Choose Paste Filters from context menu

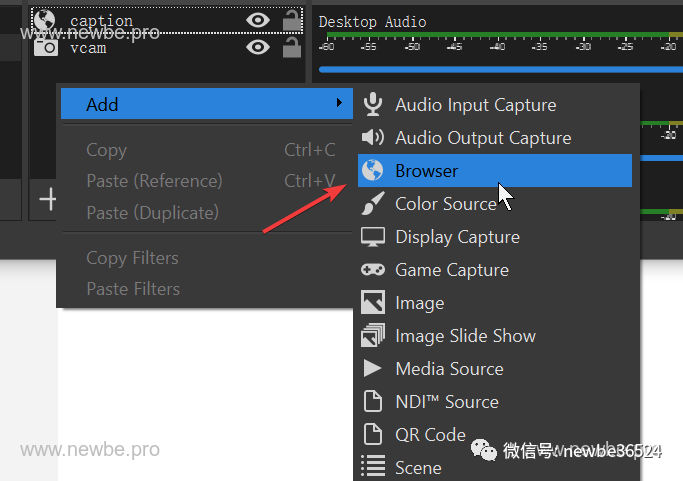click(207, 289)
